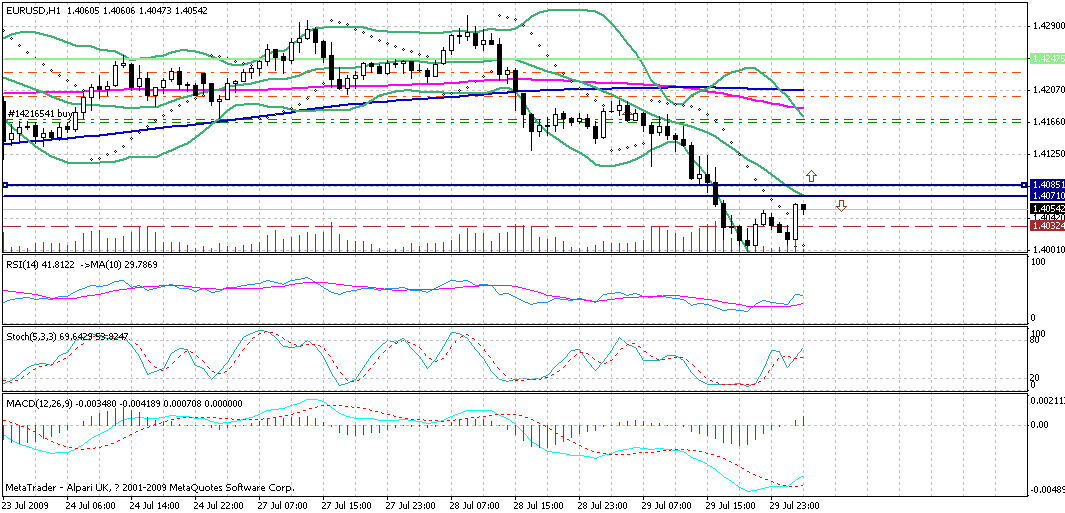Grab the right square handle of the 1.40851 line

click(x=1024, y=185)
